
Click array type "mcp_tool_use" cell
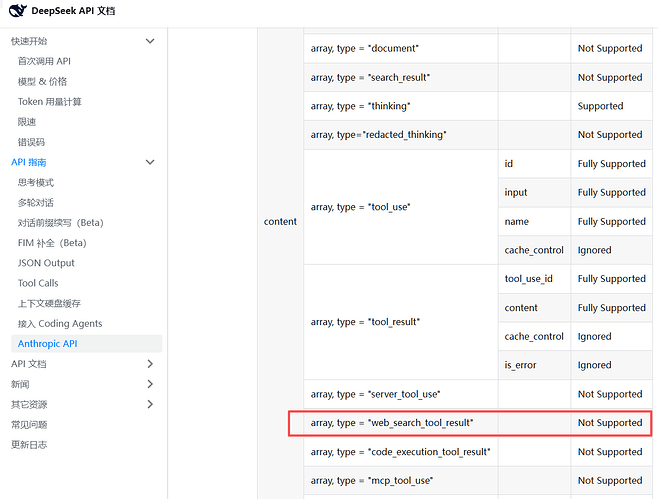coord(401,481)
